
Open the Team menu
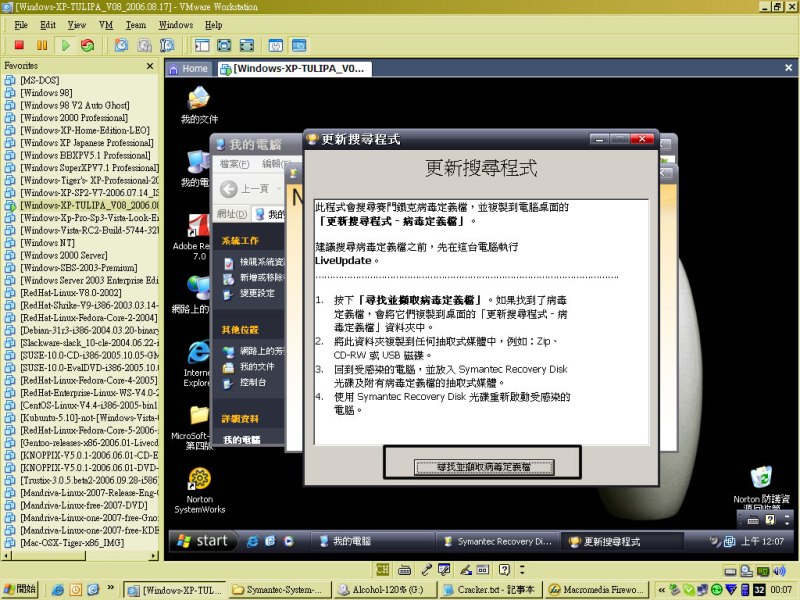136,25
